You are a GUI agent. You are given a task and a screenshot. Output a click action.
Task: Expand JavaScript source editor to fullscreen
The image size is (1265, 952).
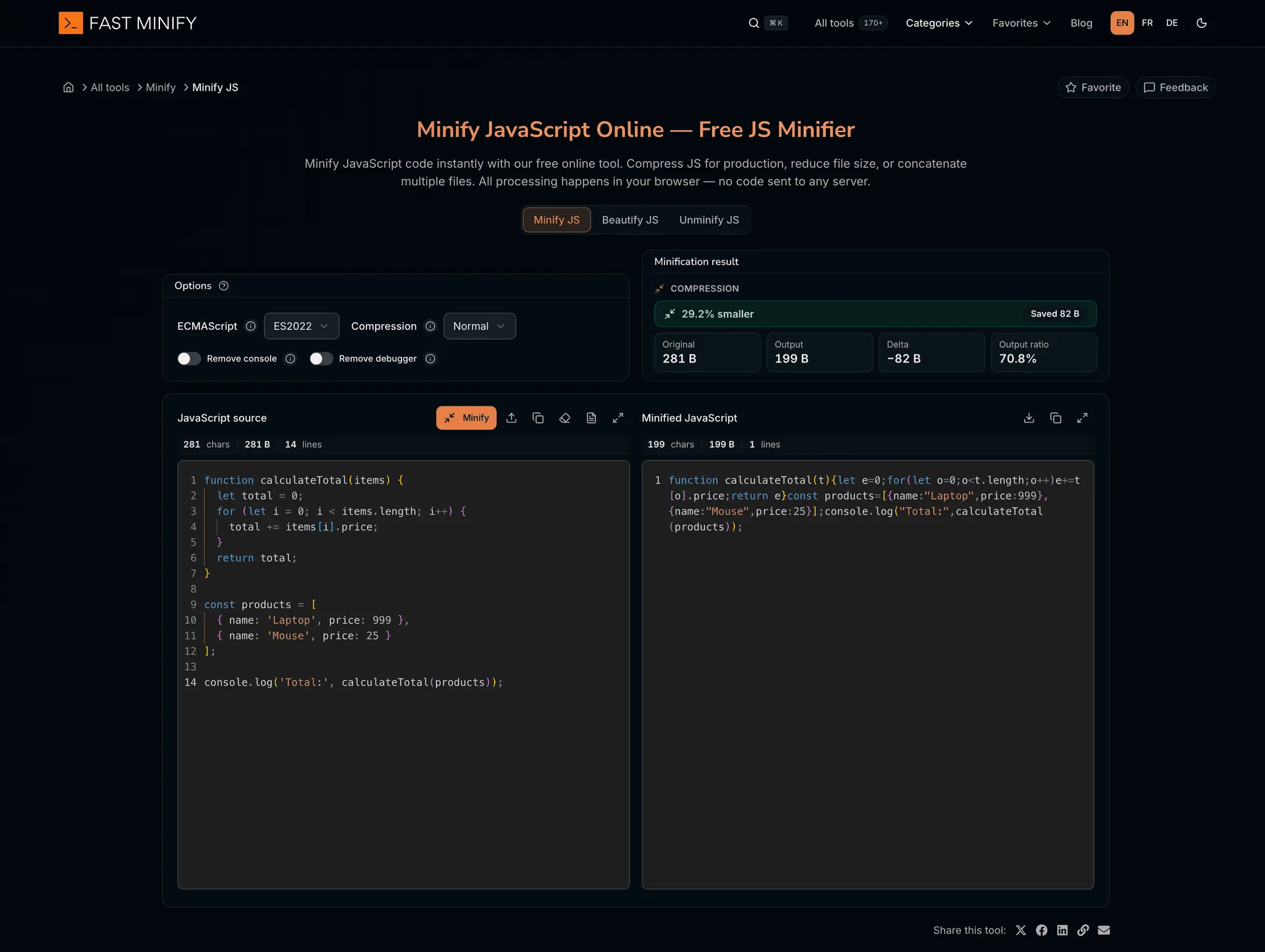(618, 418)
